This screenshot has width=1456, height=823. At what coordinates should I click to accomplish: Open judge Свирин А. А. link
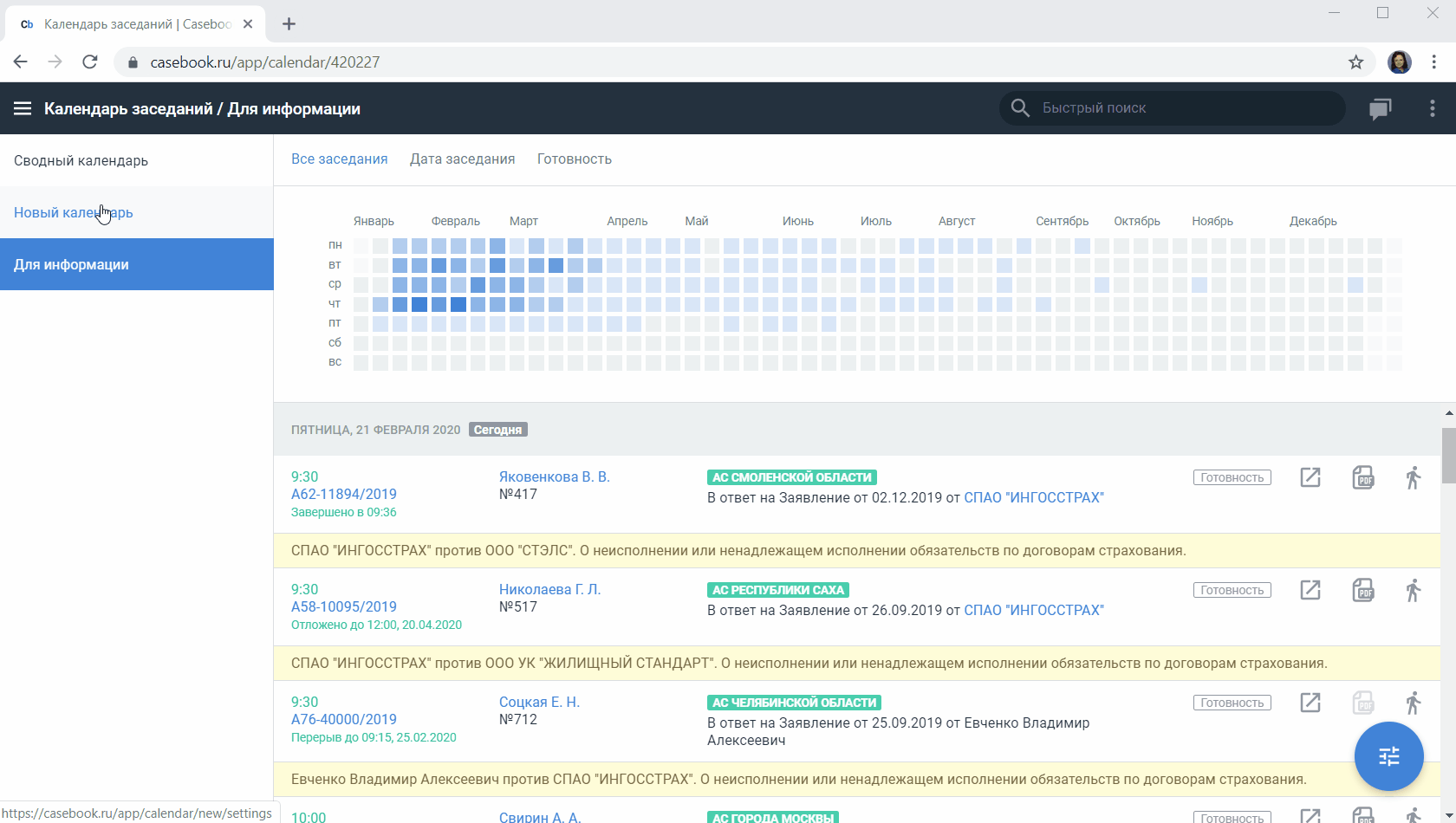point(540,817)
